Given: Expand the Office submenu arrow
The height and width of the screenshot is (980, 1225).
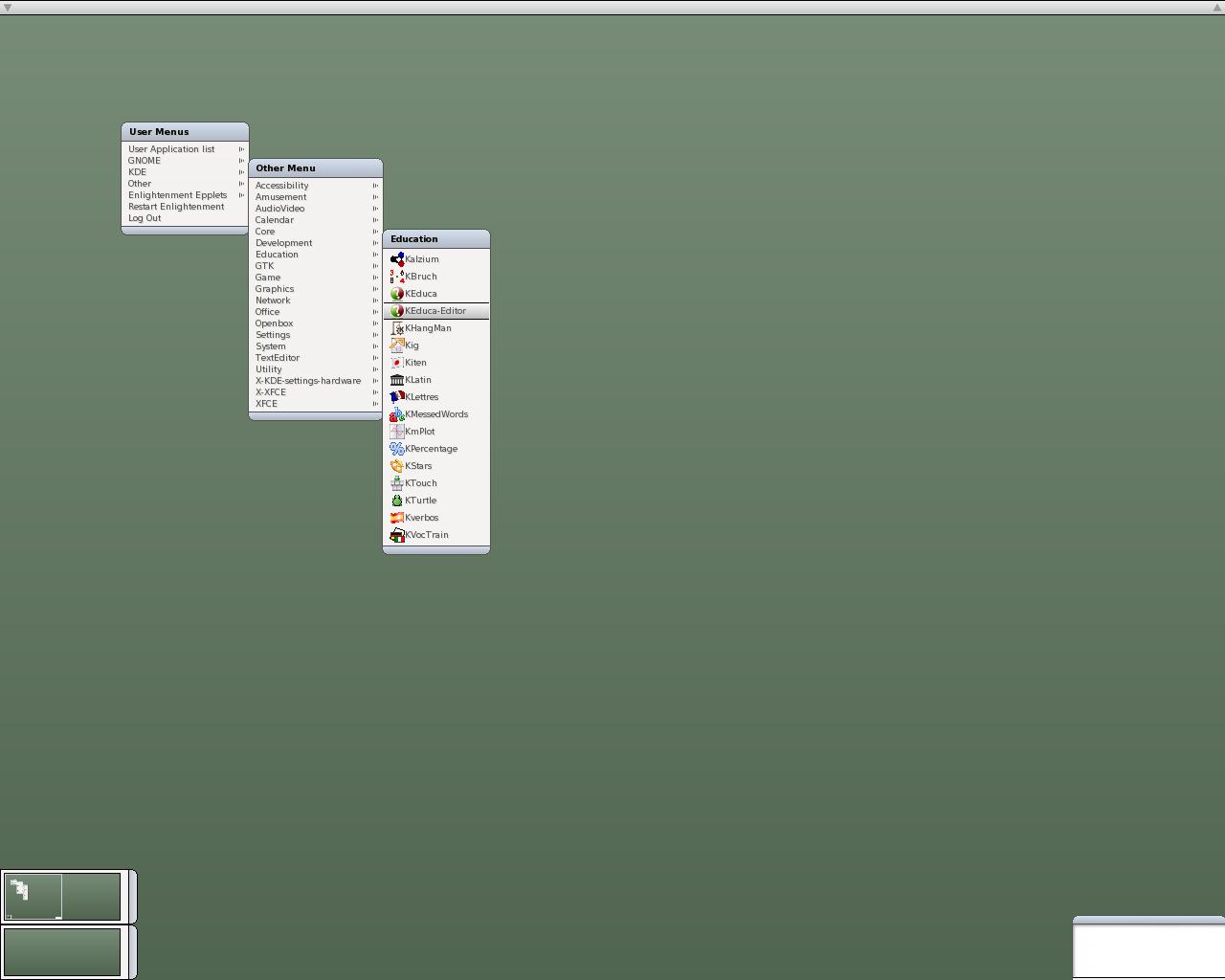Looking at the screenshot, I should (x=375, y=312).
